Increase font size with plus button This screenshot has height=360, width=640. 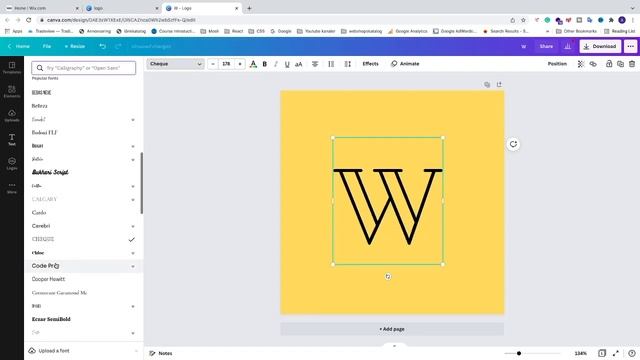tap(240, 64)
